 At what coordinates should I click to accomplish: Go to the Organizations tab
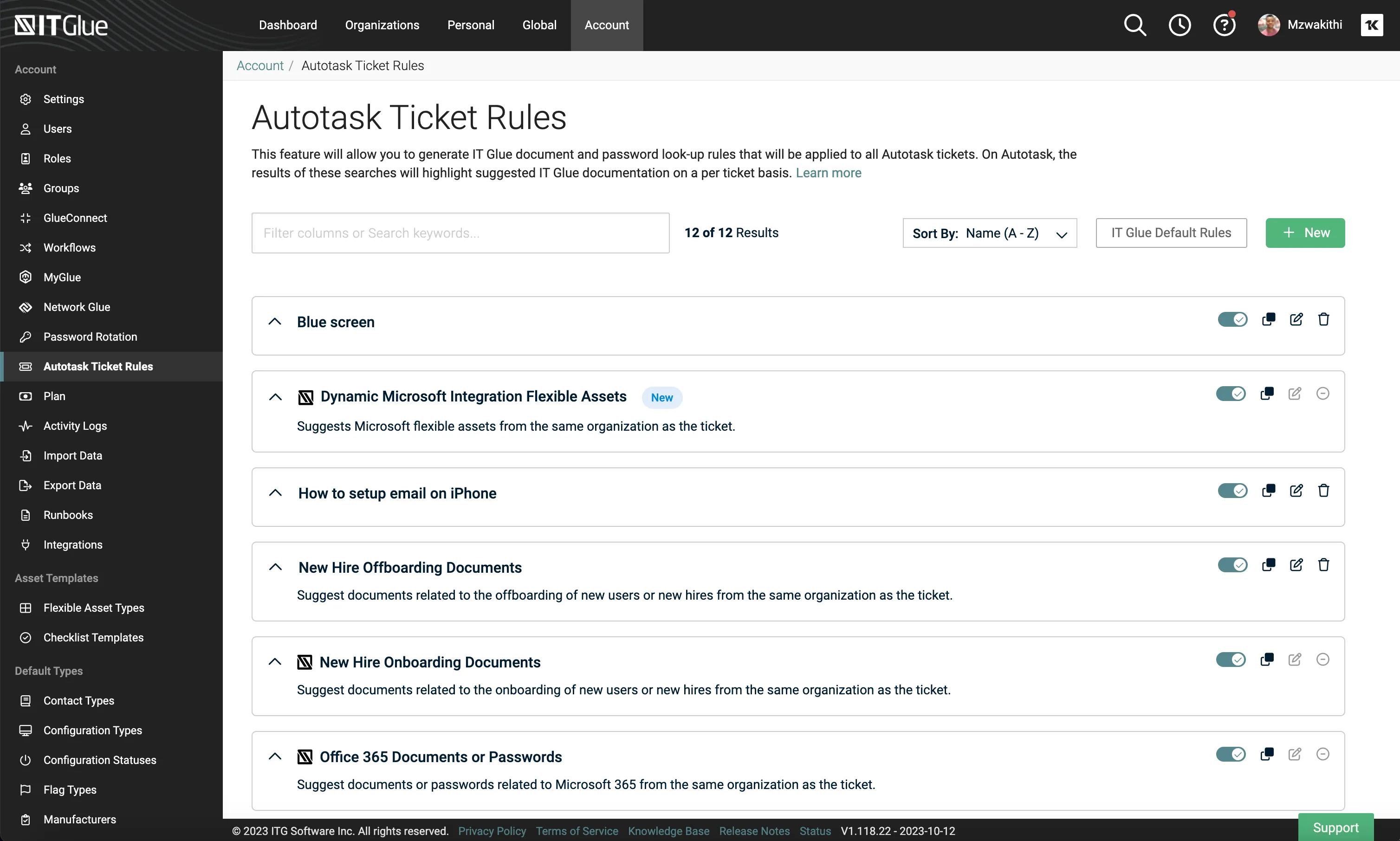382,25
